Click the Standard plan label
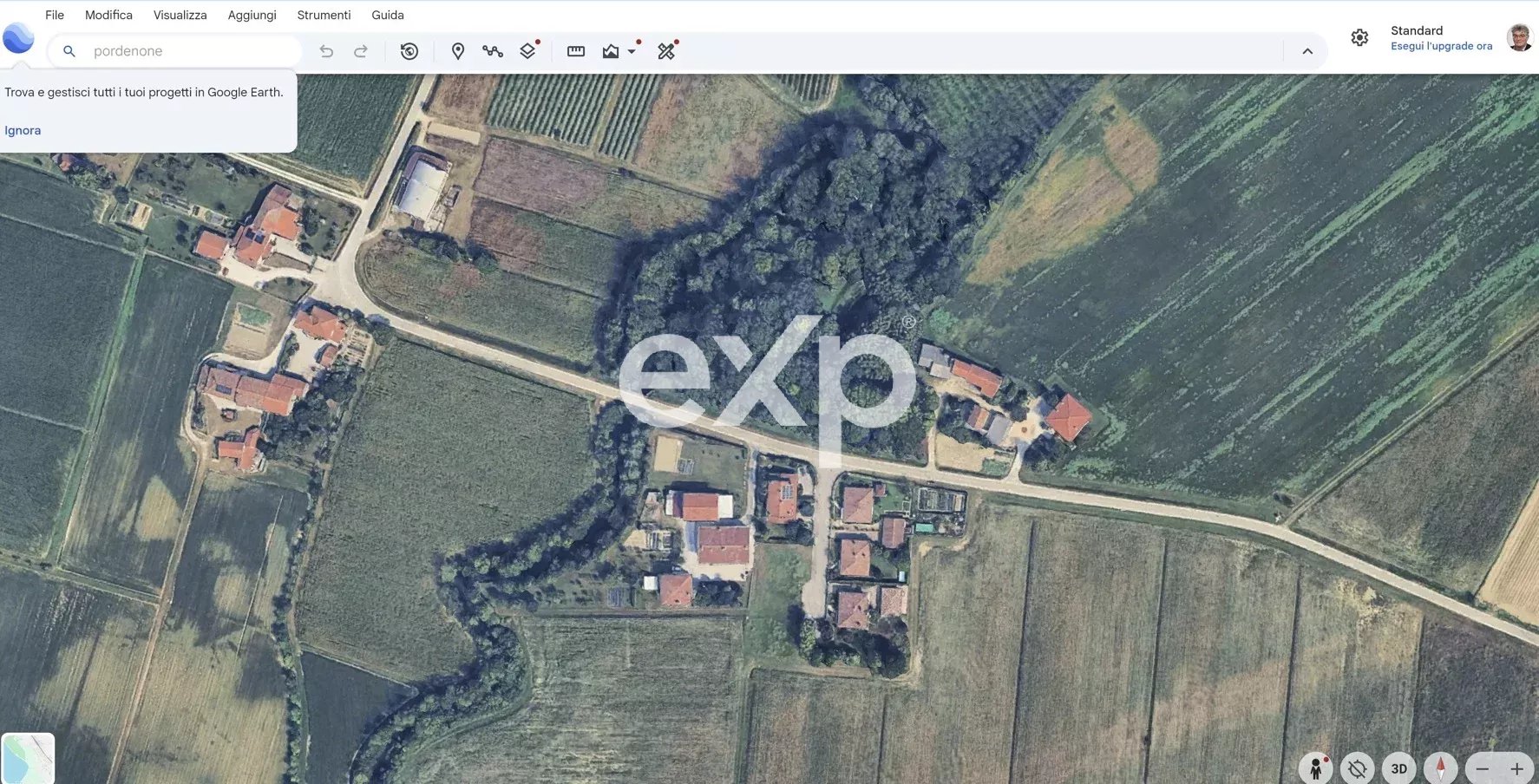 (x=1417, y=30)
